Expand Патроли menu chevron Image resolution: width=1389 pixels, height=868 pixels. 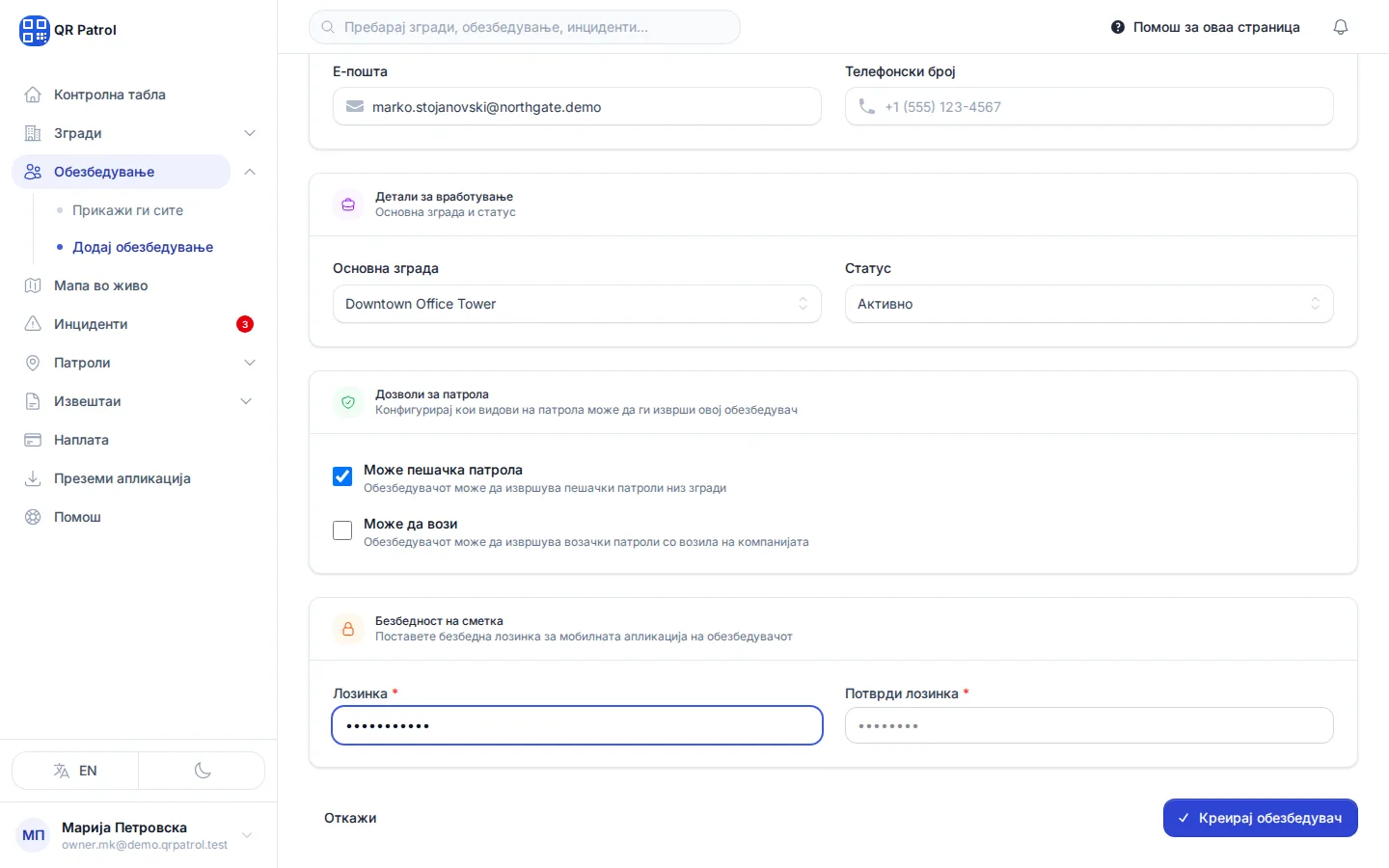pyautogui.click(x=250, y=363)
